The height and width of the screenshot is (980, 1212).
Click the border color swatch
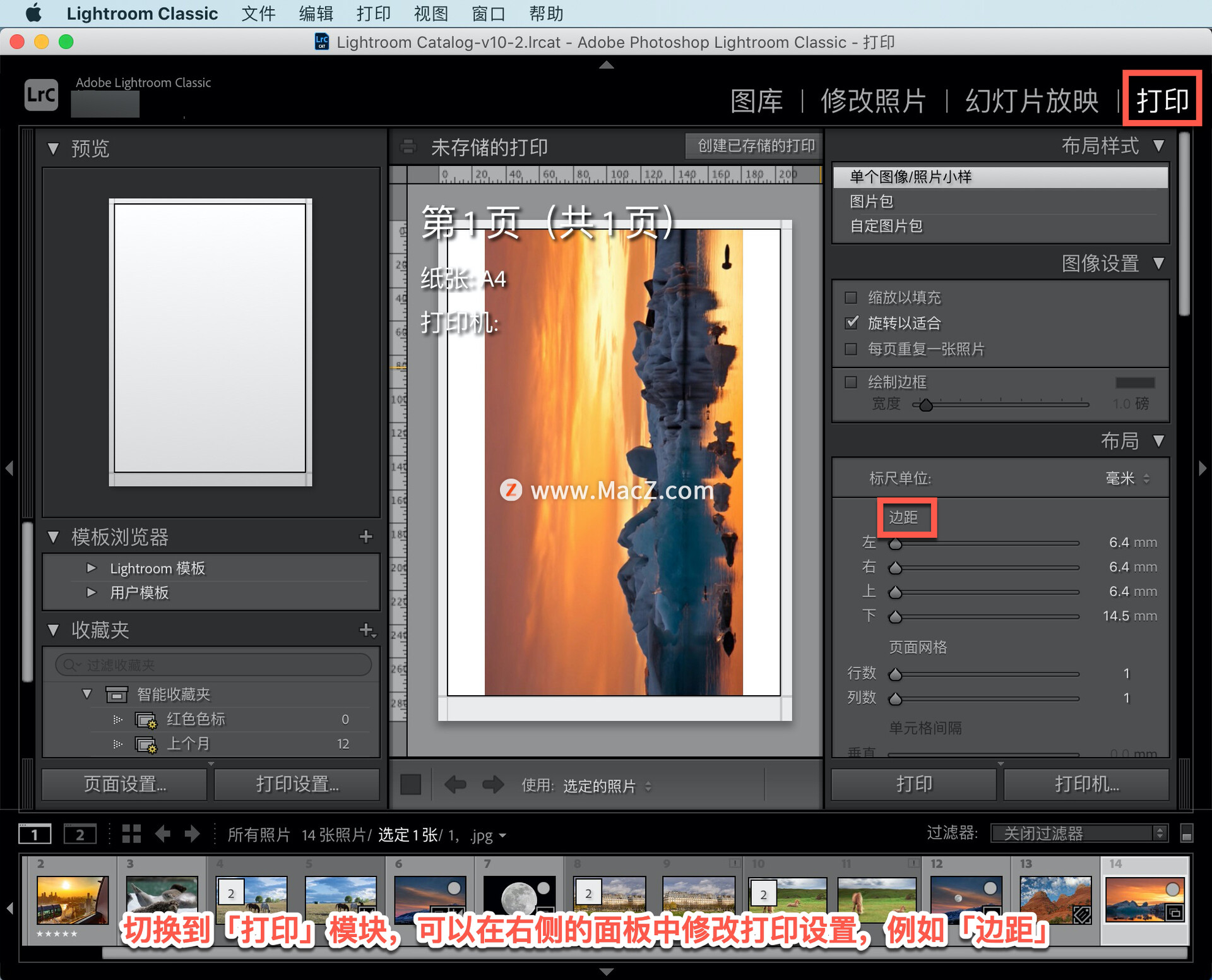[x=1135, y=382]
